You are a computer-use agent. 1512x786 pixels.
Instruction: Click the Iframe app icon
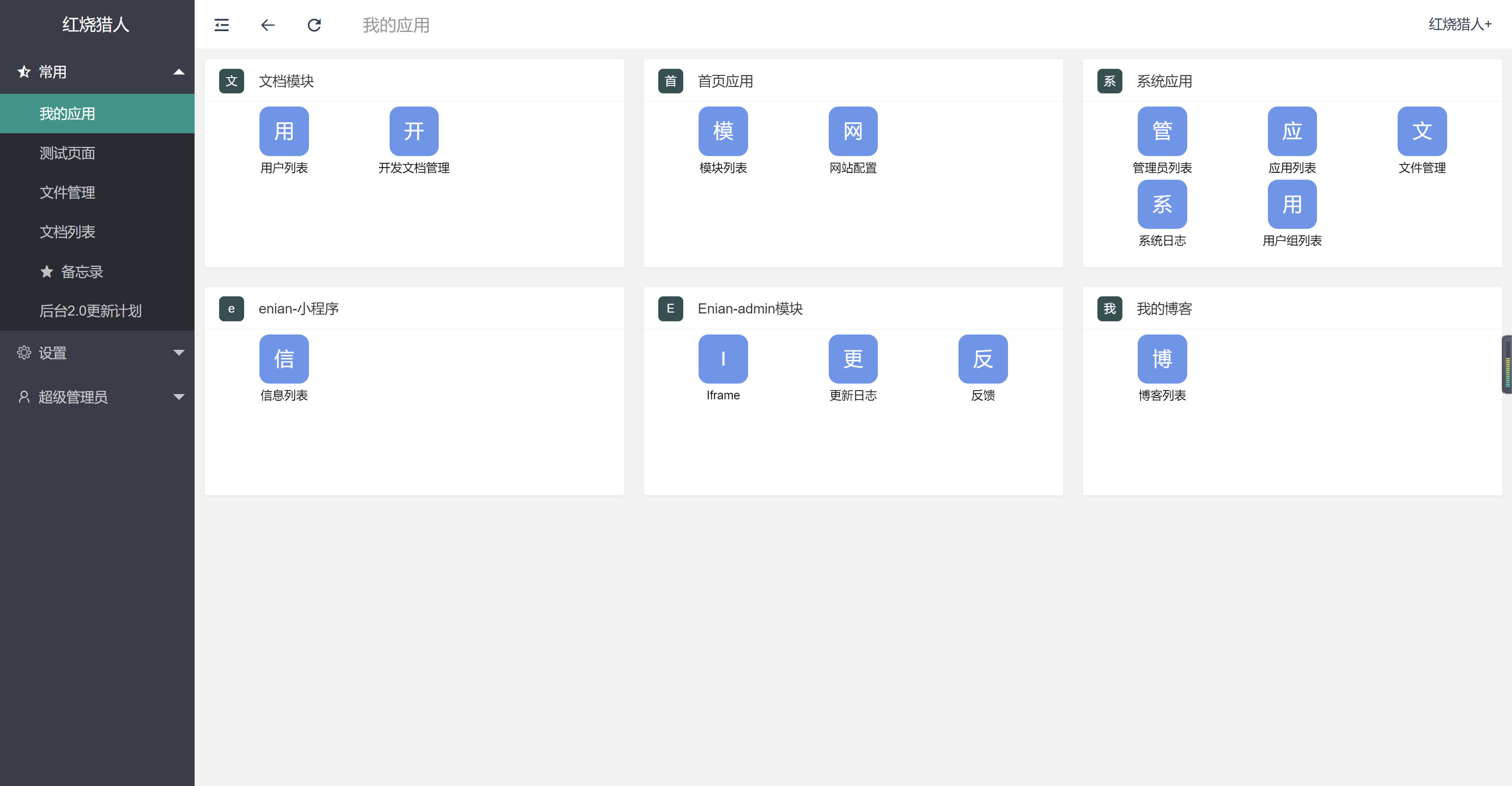[x=723, y=359]
